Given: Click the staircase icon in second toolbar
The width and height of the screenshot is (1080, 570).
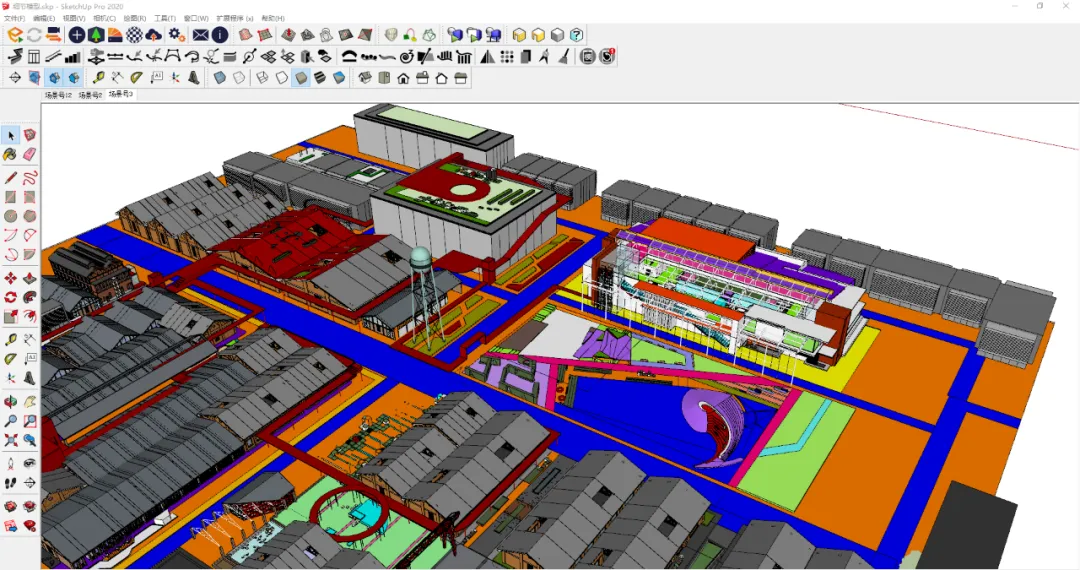Looking at the screenshot, I should pos(72,57).
